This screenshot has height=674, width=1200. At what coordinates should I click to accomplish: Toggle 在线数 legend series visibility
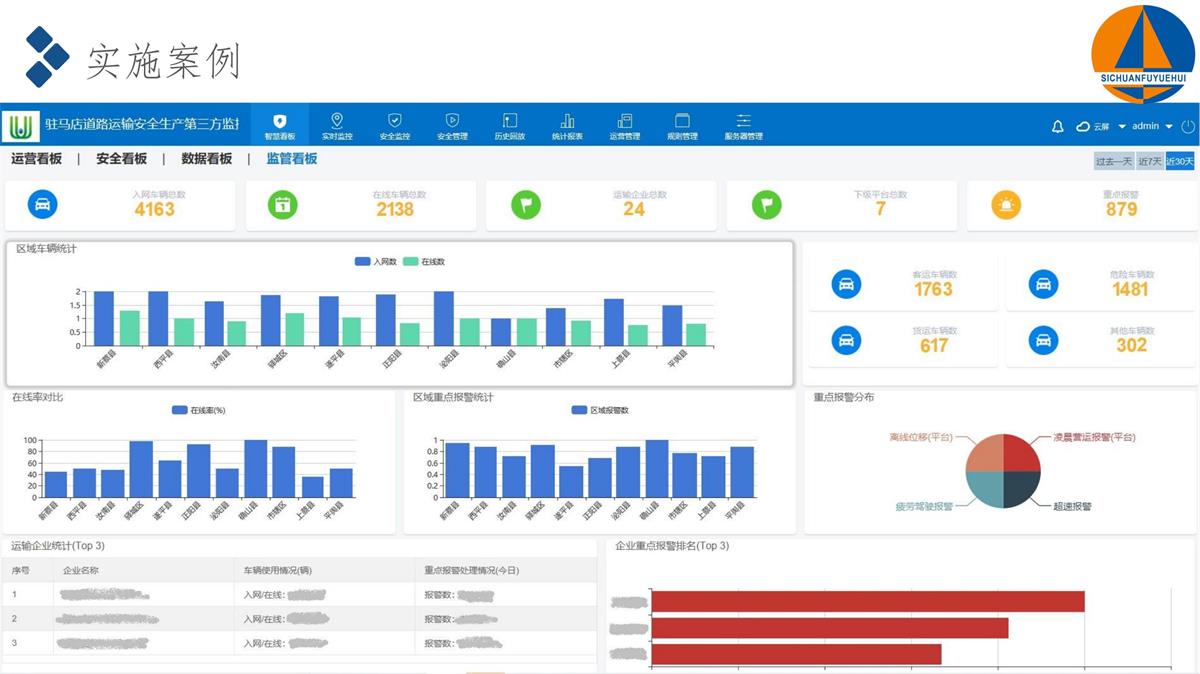424,262
